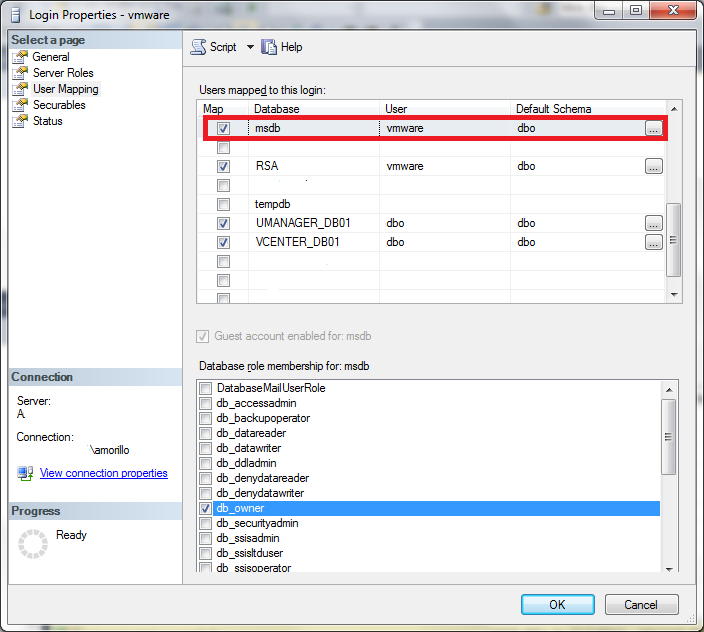The height and width of the screenshot is (632, 704).
Task: Check the db_ddladmin role checkbox
Action: tap(206, 463)
